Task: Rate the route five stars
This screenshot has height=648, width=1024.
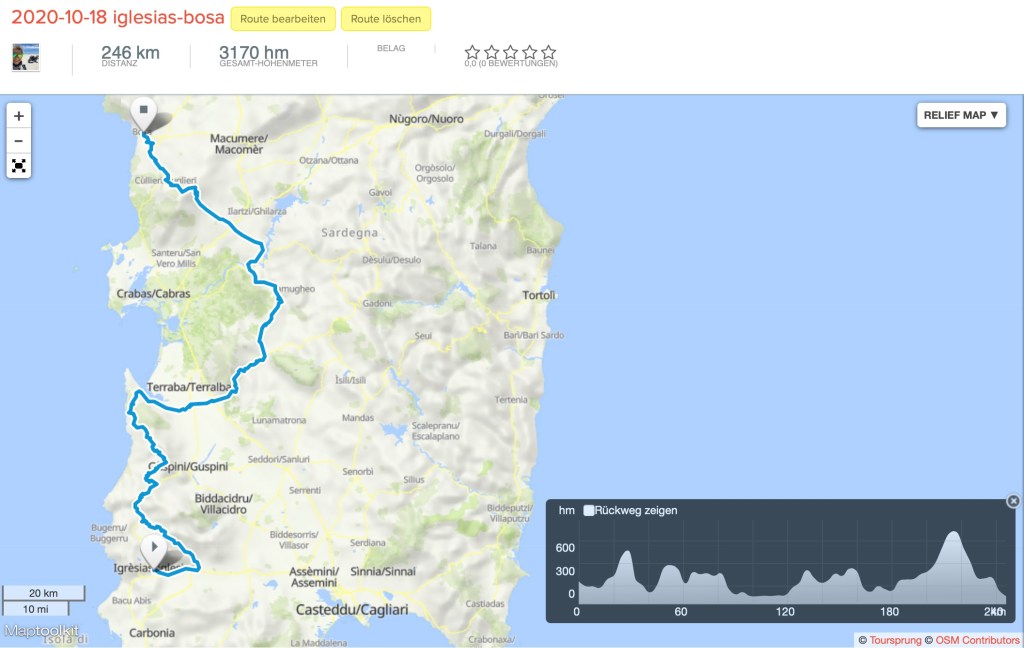Action: click(x=548, y=52)
